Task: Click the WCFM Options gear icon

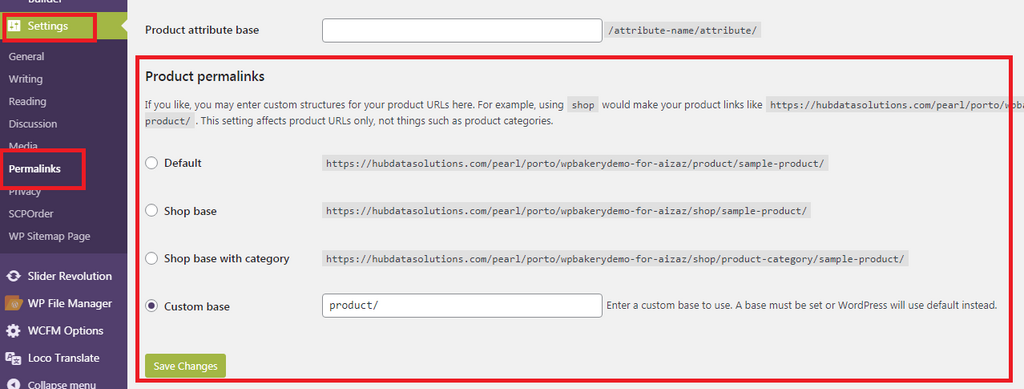Action: click(x=13, y=331)
